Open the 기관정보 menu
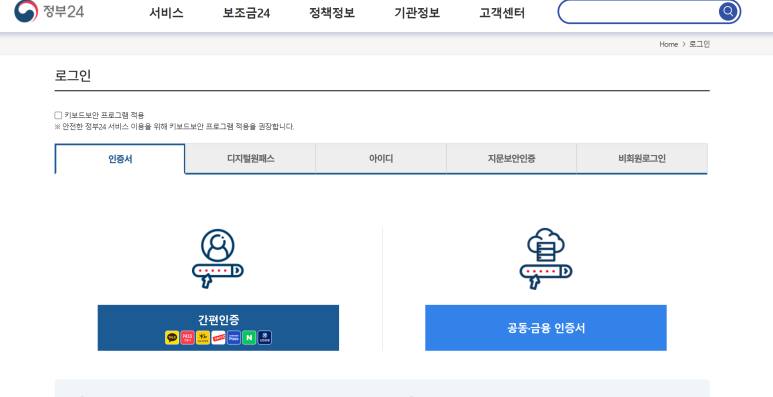 coord(417,13)
